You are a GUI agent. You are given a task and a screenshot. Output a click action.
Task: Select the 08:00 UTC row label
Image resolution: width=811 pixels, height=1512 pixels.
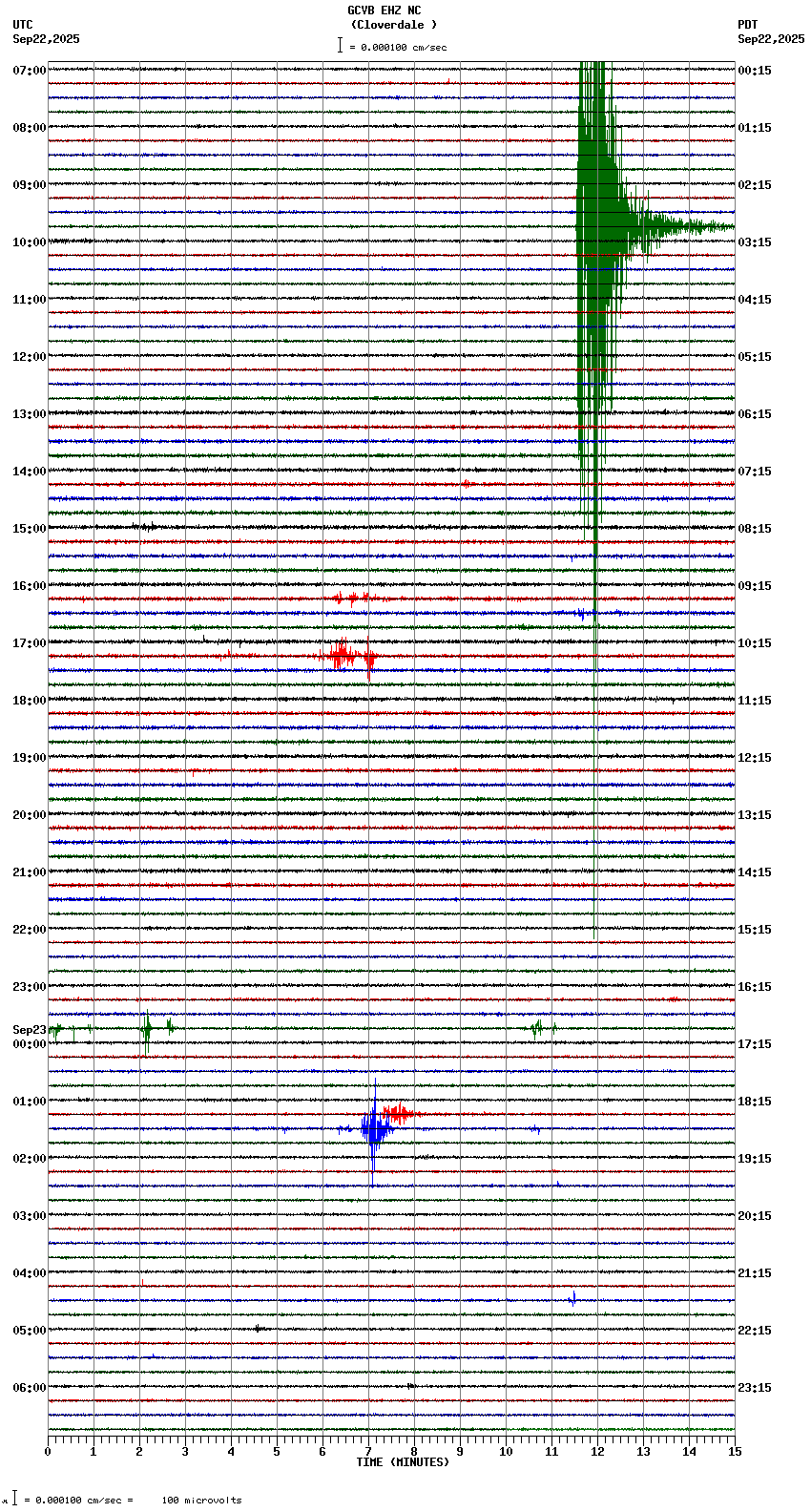pyautogui.click(x=30, y=128)
